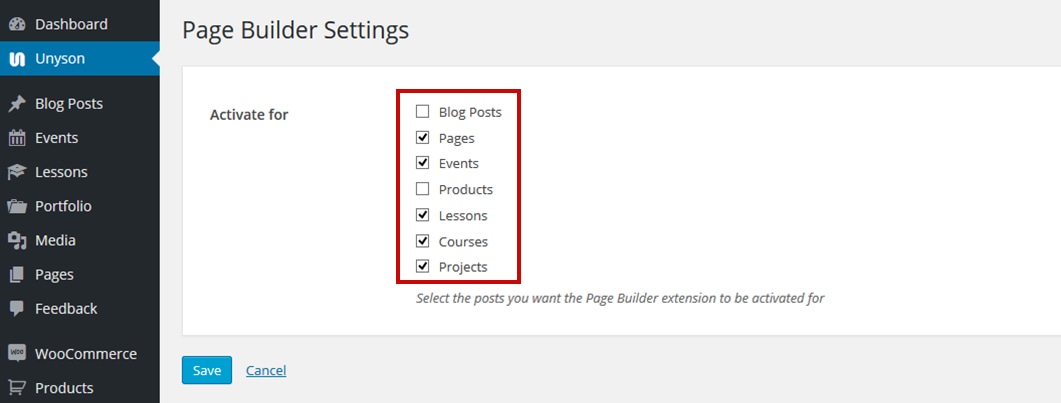1061x403 pixels.
Task: Click the Blog Posts pushpin icon
Action: [17, 103]
